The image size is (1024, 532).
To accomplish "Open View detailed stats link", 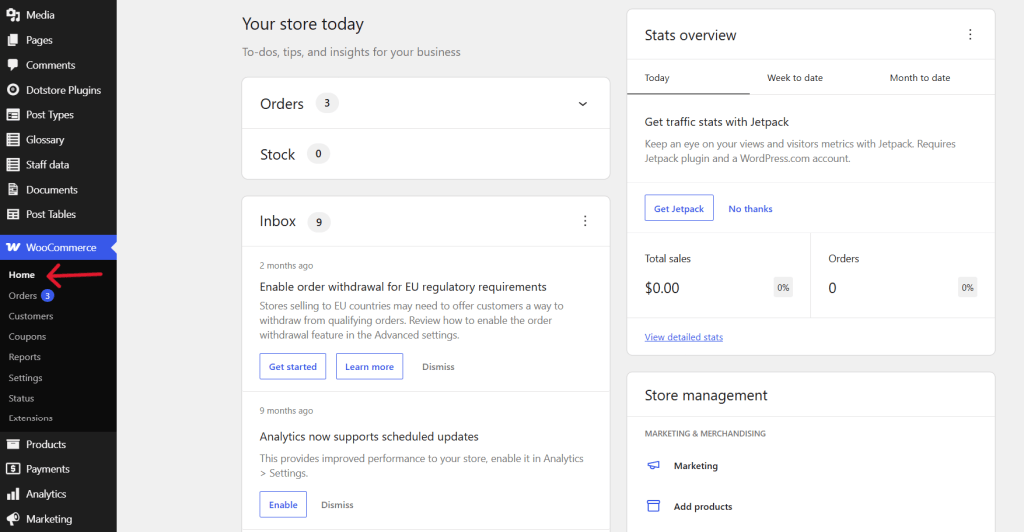I will (x=684, y=337).
